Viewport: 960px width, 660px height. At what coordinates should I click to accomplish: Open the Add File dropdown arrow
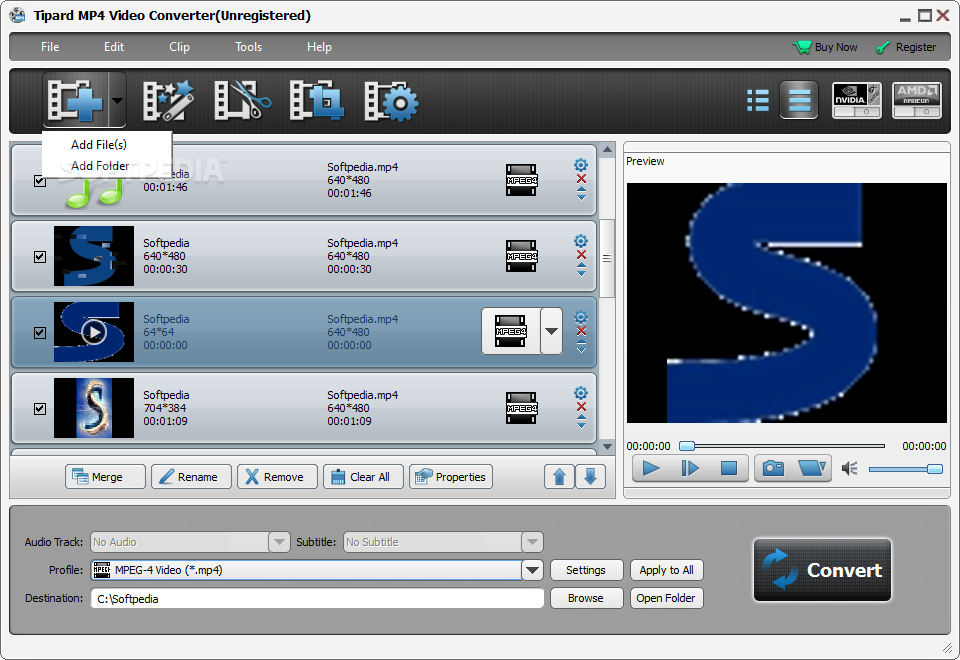(x=117, y=100)
